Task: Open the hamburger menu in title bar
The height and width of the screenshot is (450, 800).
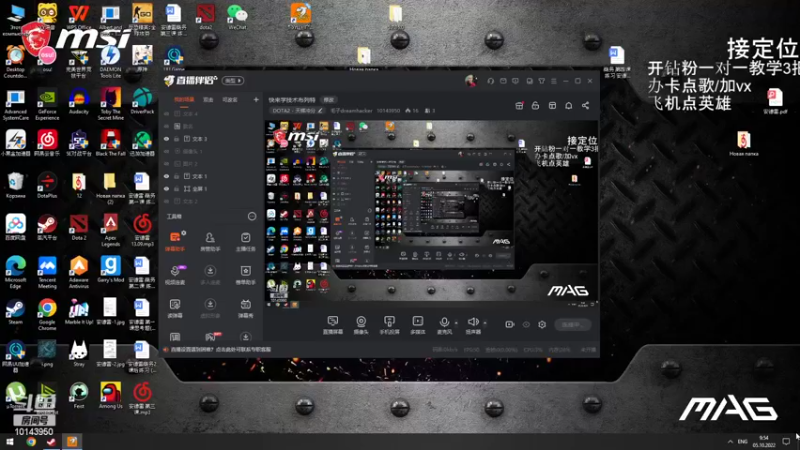Action: point(554,81)
